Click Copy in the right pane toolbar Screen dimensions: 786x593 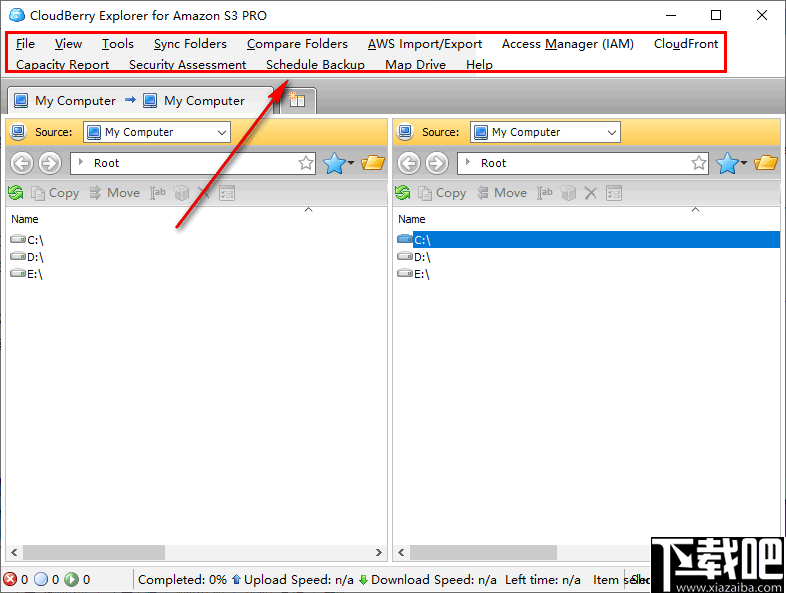point(442,193)
